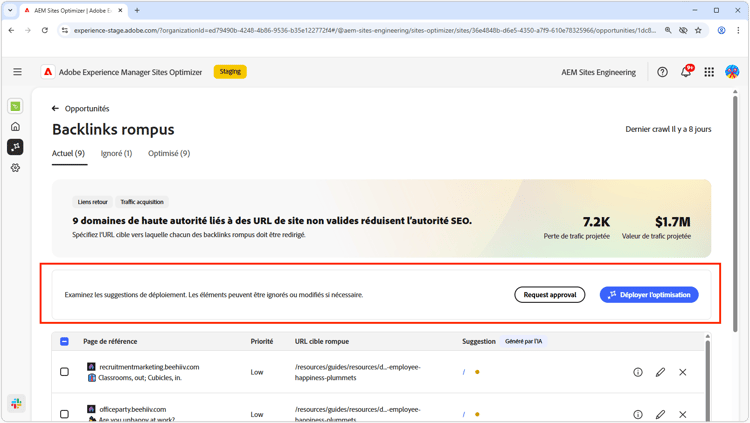Open the user profile avatar

[x=732, y=72]
